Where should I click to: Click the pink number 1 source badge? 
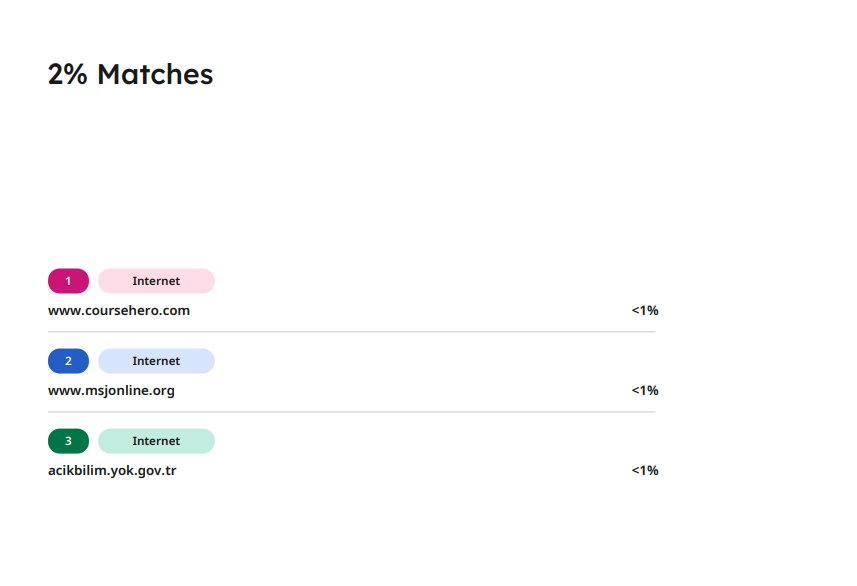(68, 281)
